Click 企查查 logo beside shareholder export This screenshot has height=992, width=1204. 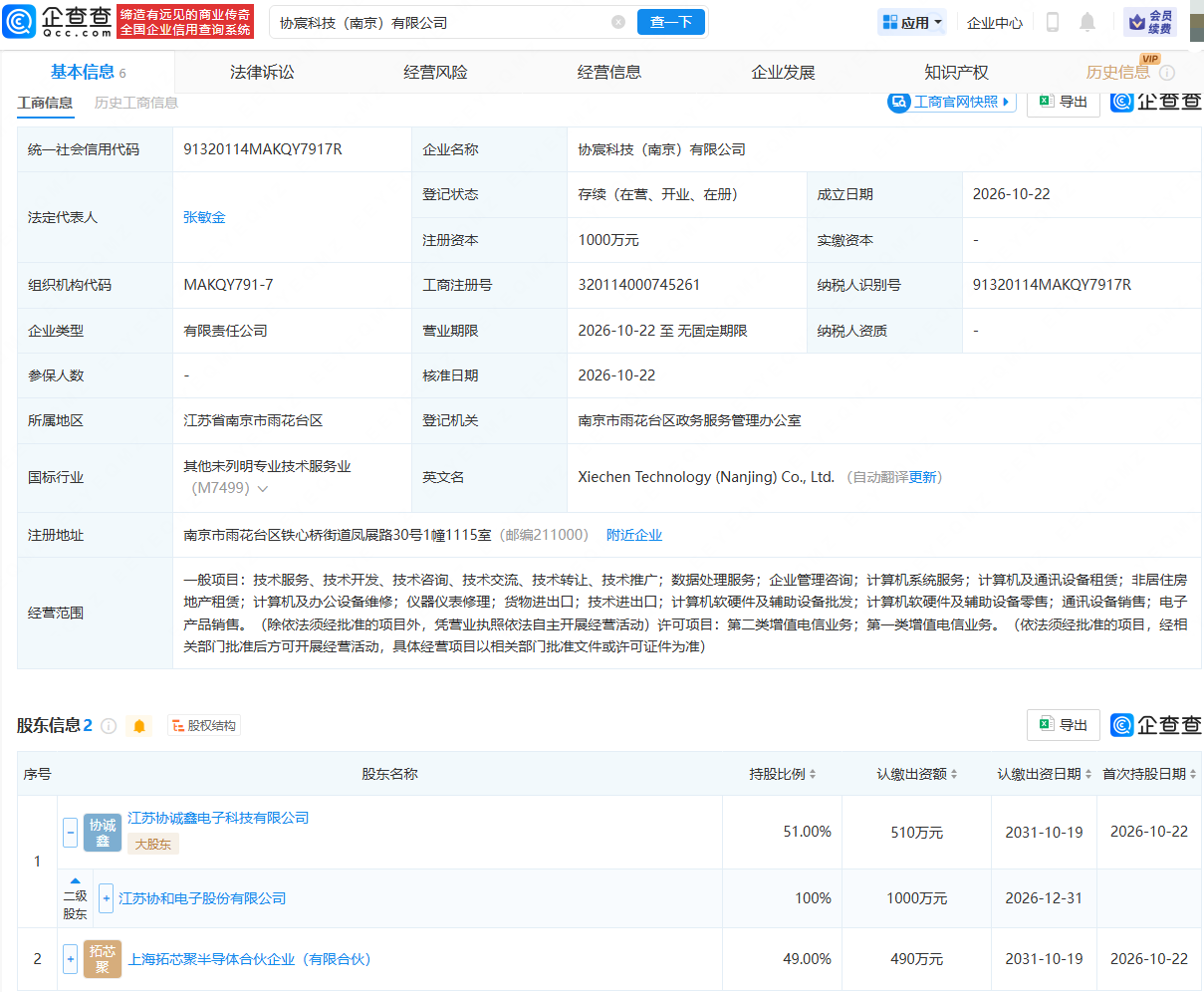click(1156, 725)
